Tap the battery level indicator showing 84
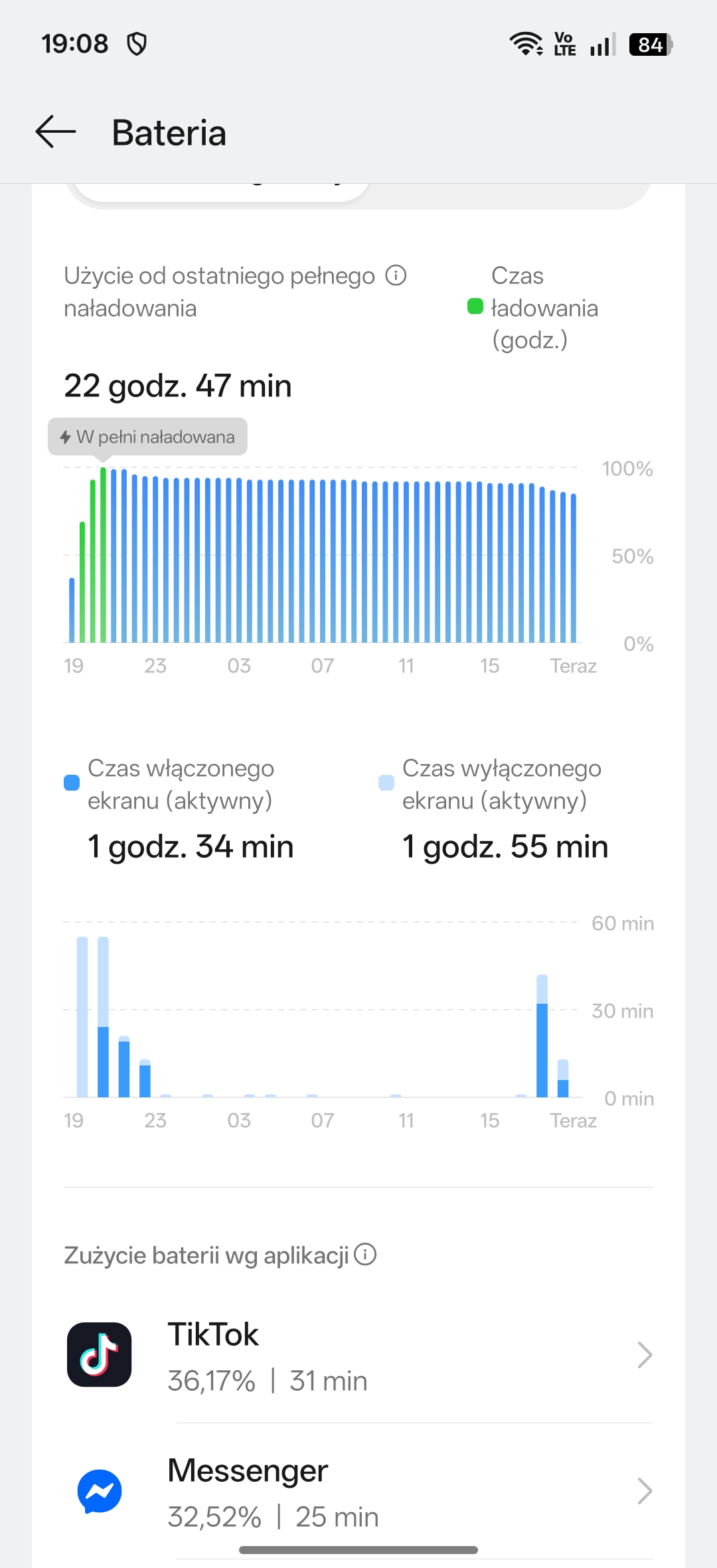The height and width of the screenshot is (1568, 717). [x=651, y=44]
